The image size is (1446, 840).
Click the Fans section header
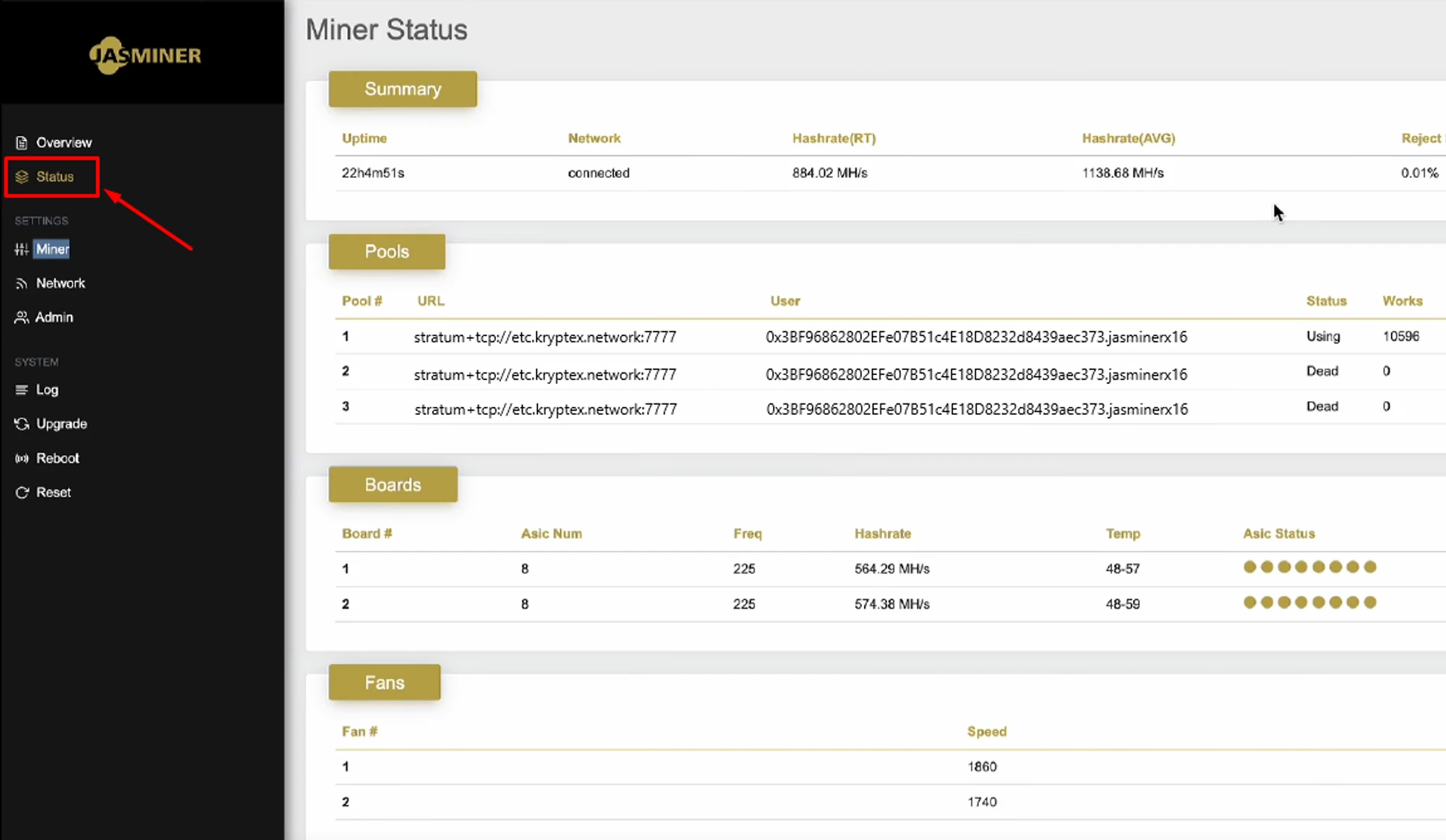pyautogui.click(x=384, y=682)
